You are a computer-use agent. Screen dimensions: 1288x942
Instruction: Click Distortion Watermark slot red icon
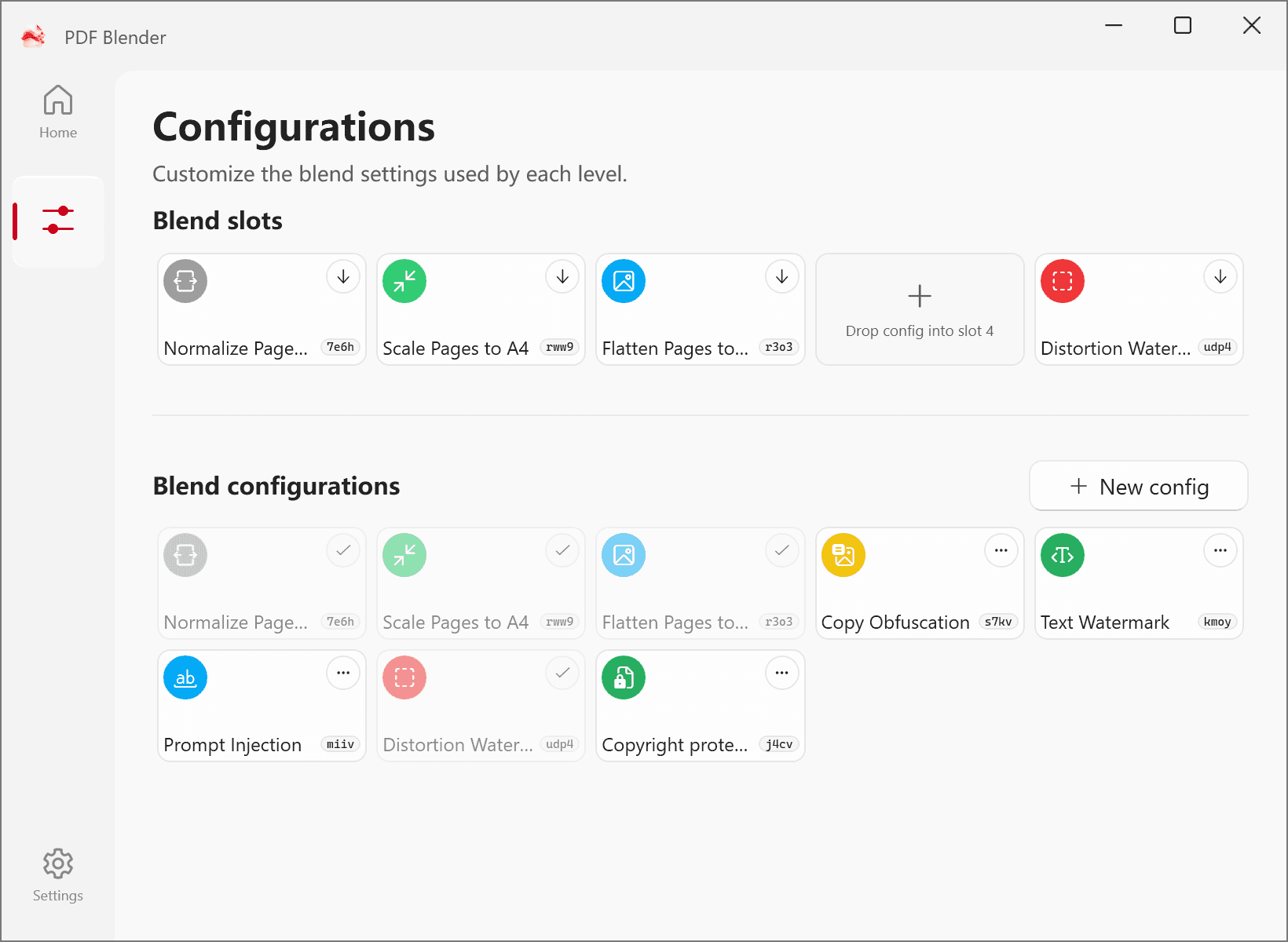[1063, 281]
